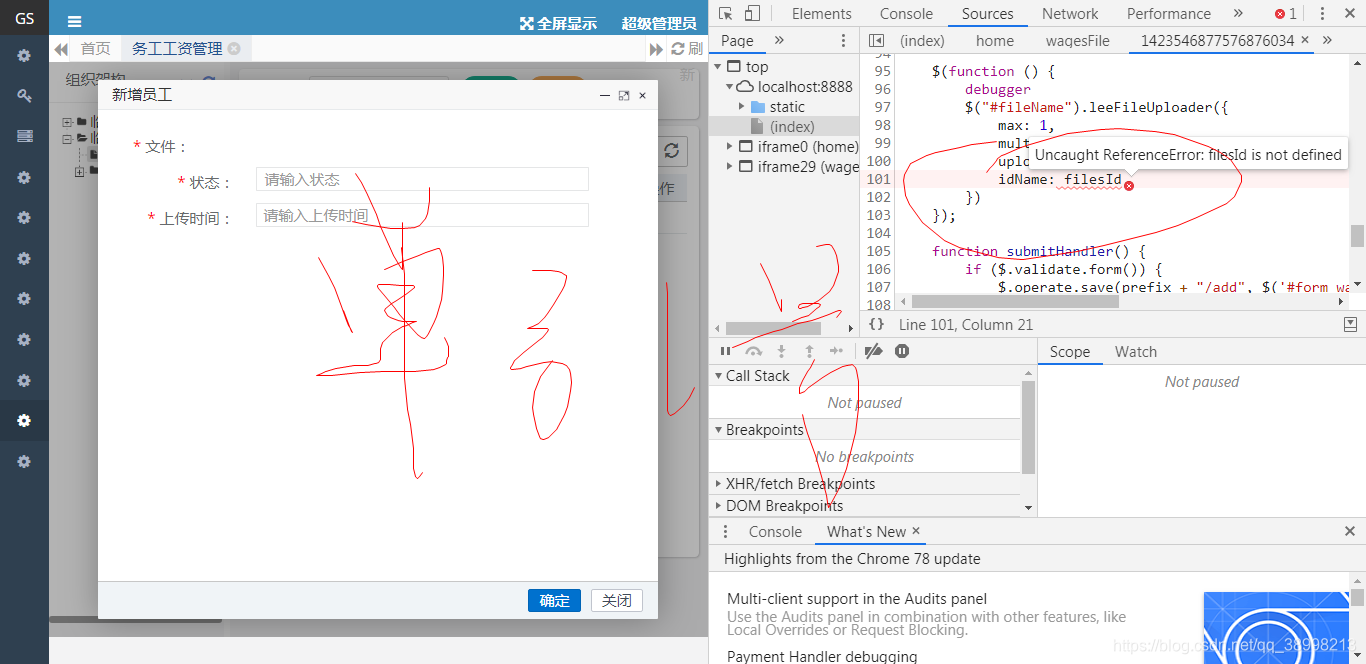Expand the iframe29 node
The width and height of the screenshot is (1366, 664).
(x=731, y=167)
